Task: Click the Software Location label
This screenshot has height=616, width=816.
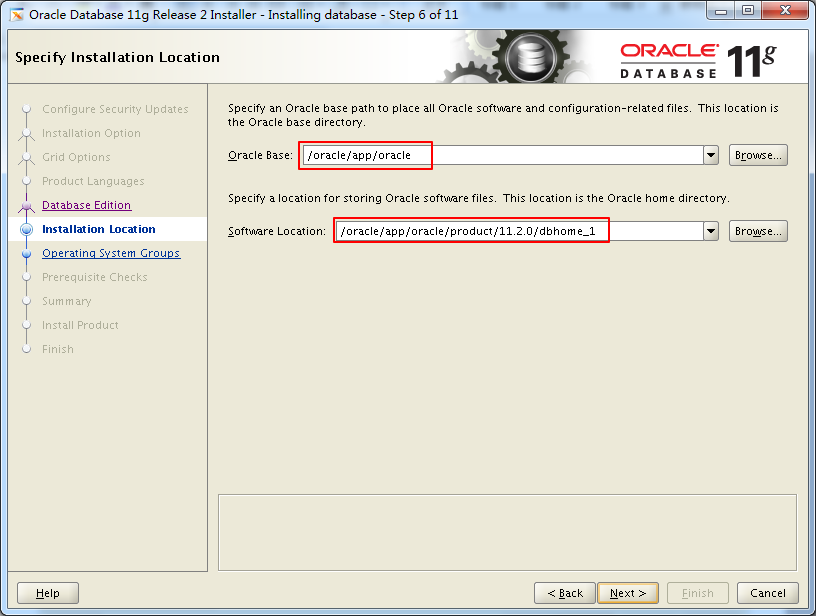Action: click(x=277, y=231)
